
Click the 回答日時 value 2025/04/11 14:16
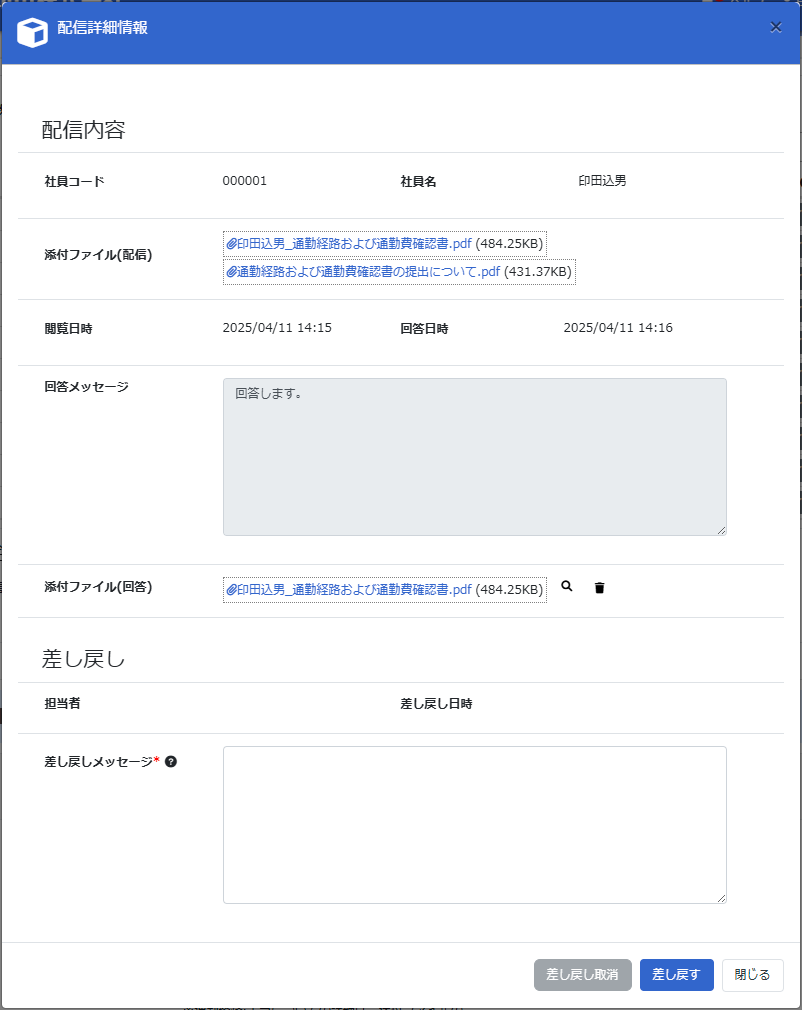(618, 328)
